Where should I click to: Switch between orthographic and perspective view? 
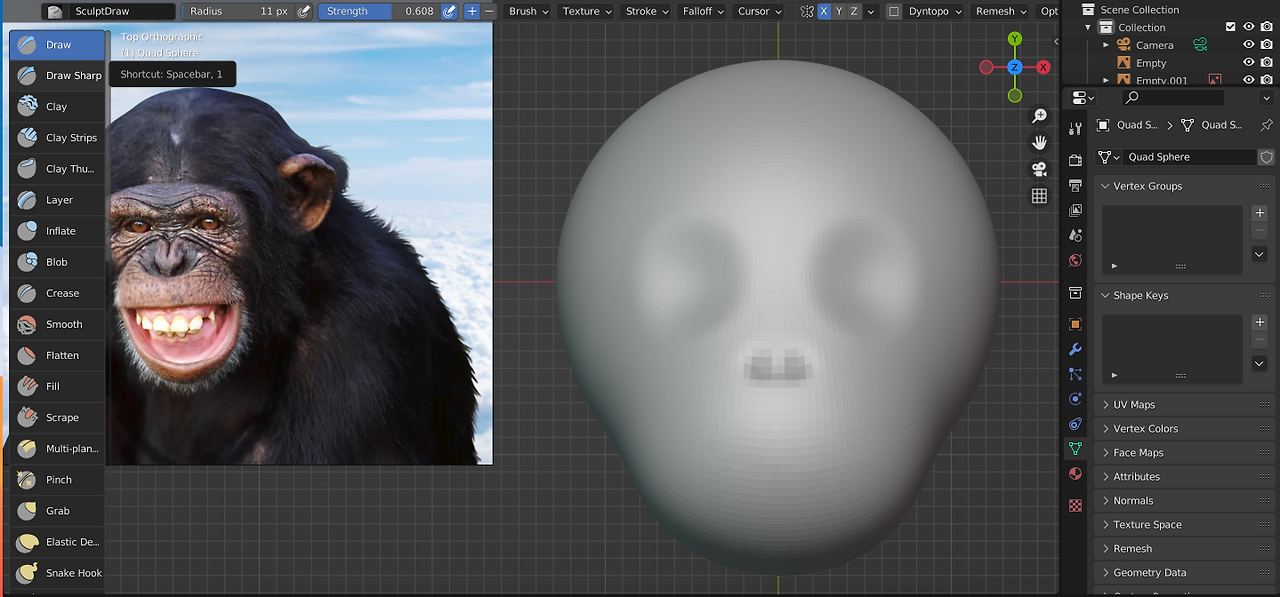point(1040,196)
